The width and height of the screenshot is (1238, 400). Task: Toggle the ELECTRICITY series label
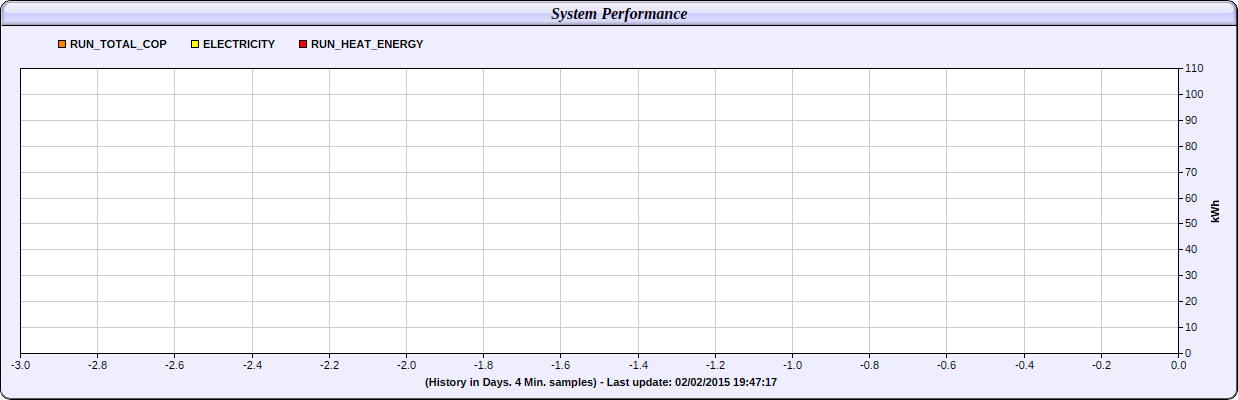tap(239, 44)
